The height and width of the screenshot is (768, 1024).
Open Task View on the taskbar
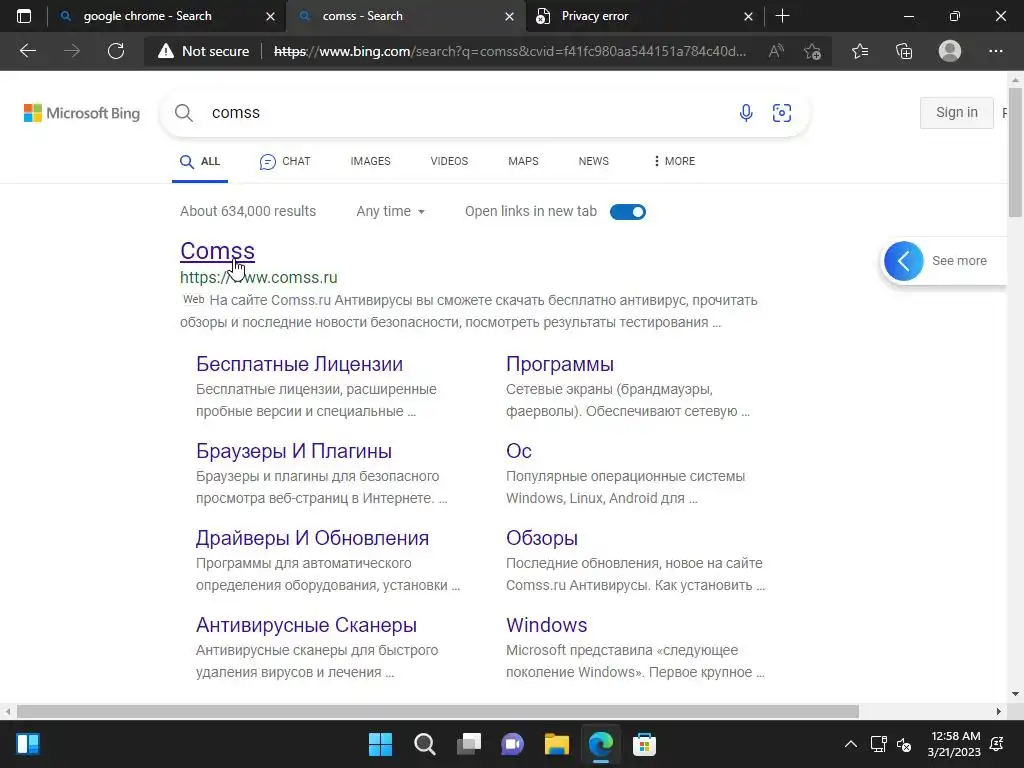(469, 744)
